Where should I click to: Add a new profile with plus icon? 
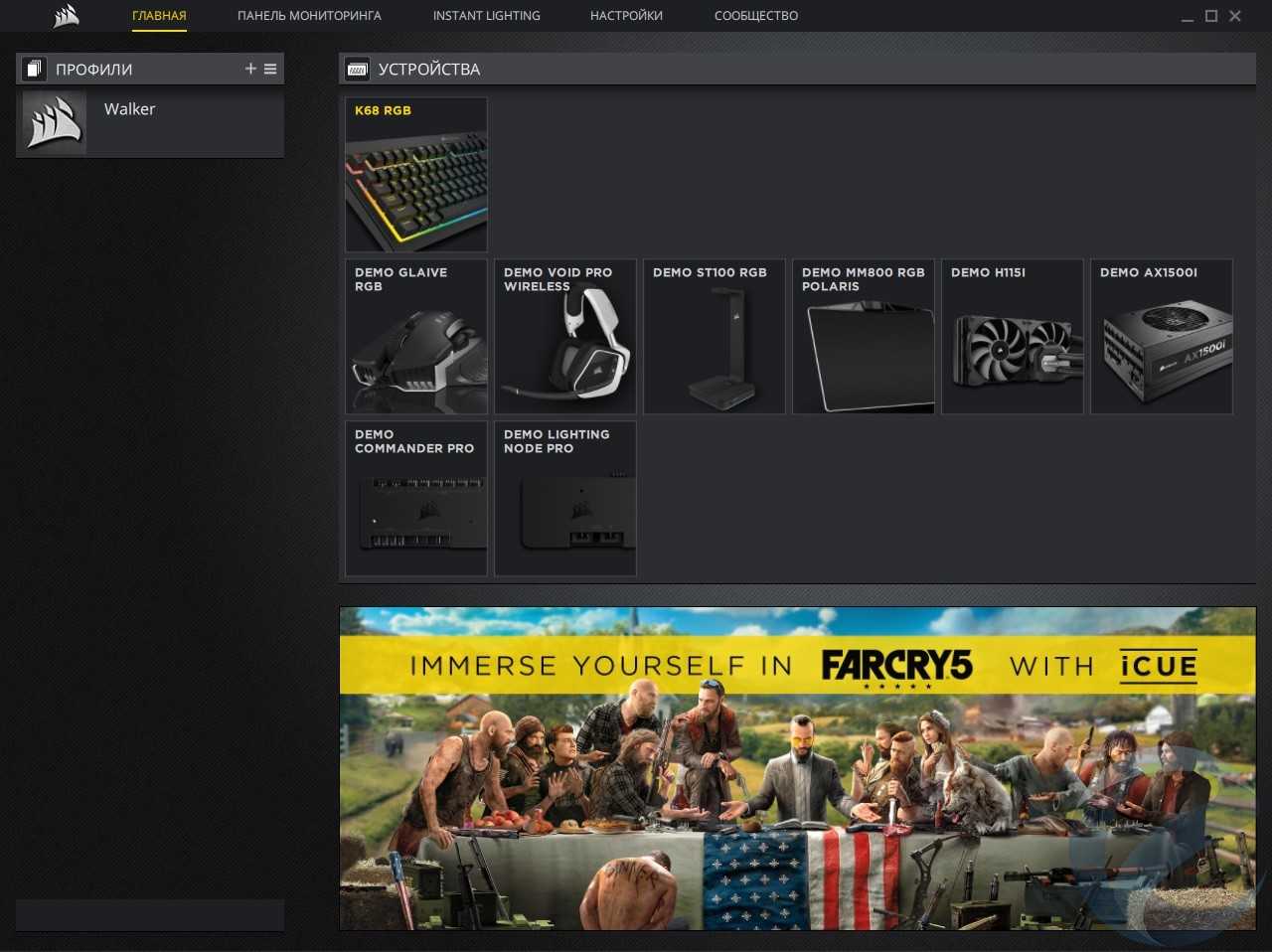pos(250,69)
